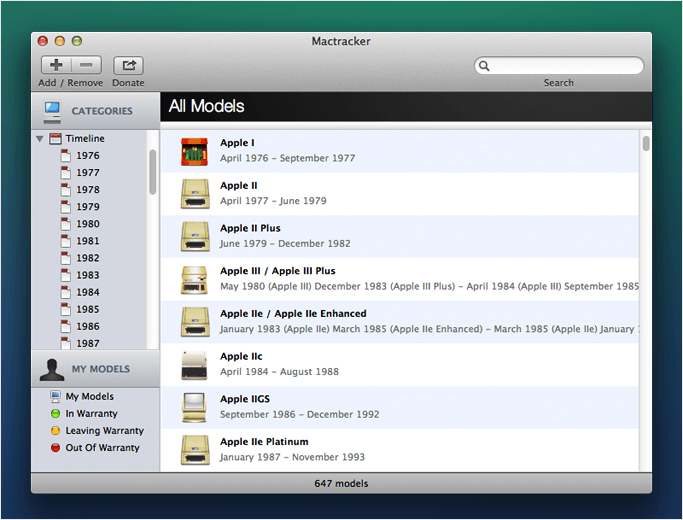Select the Apple IIc model title

[241, 356]
